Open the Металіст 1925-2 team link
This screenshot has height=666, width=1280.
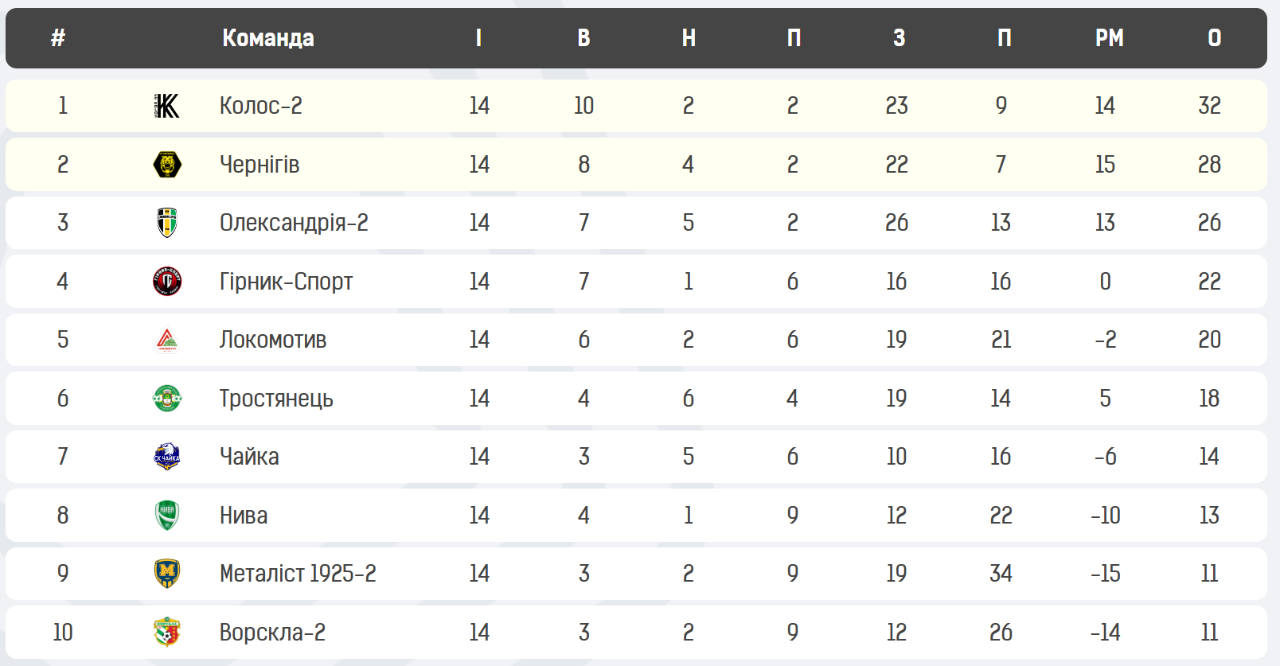point(298,574)
